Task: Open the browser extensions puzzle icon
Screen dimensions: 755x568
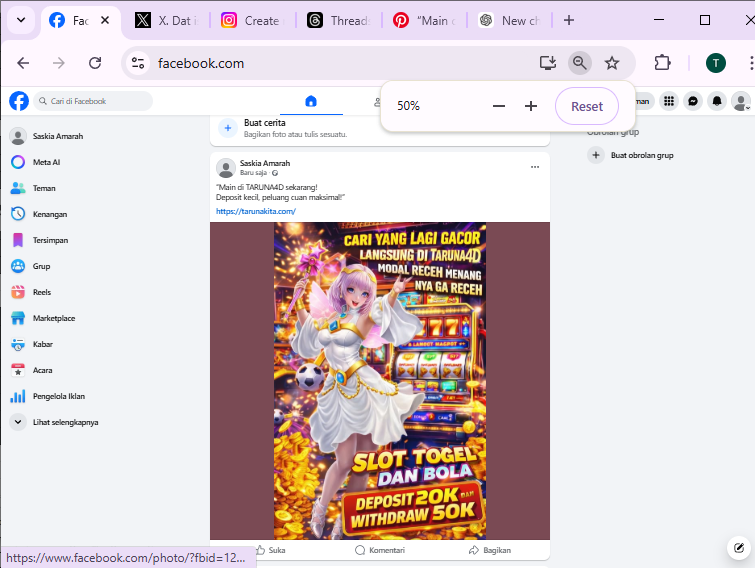Action: coord(663,63)
